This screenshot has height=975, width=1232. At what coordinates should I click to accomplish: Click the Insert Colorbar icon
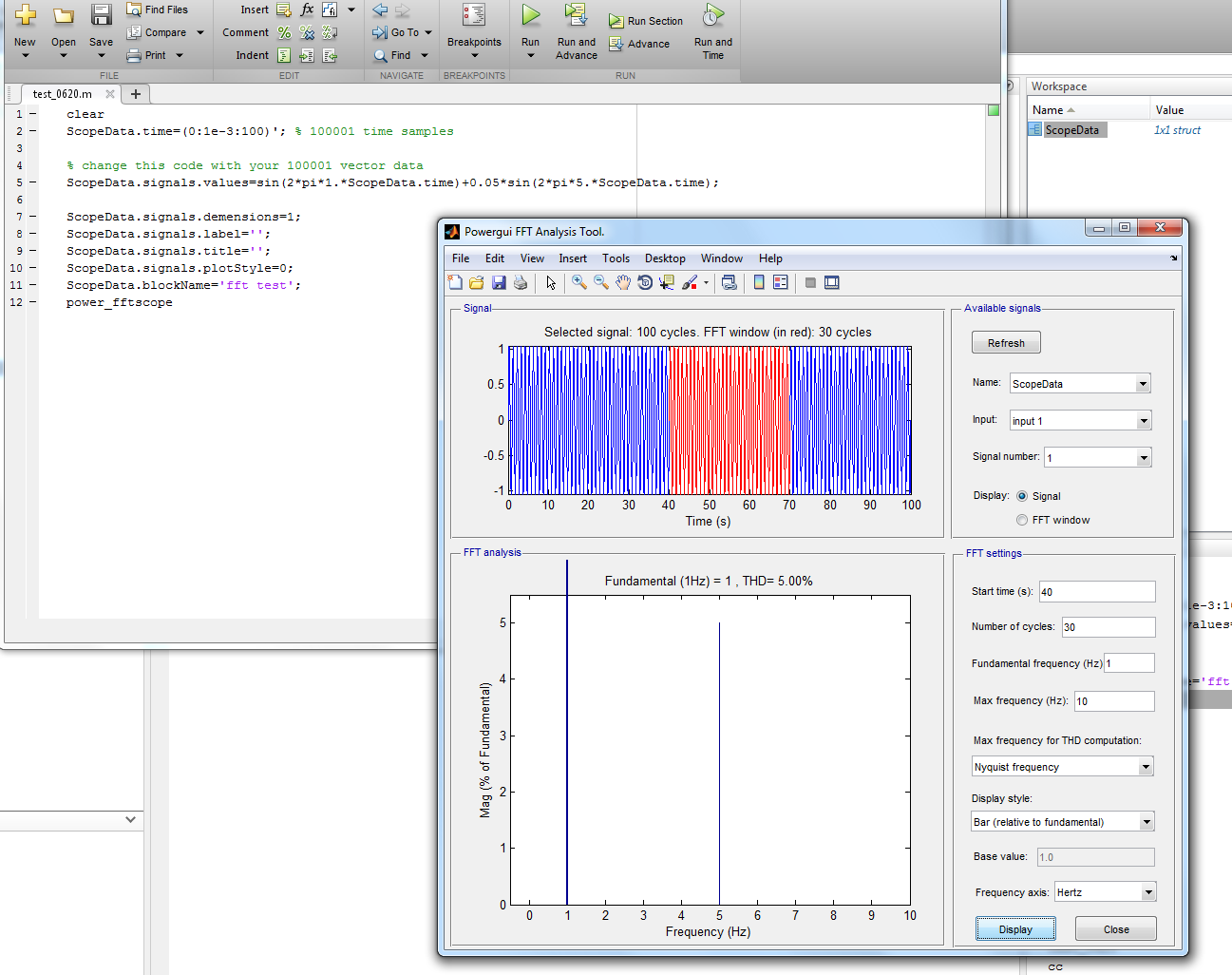click(x=759, y=282)
